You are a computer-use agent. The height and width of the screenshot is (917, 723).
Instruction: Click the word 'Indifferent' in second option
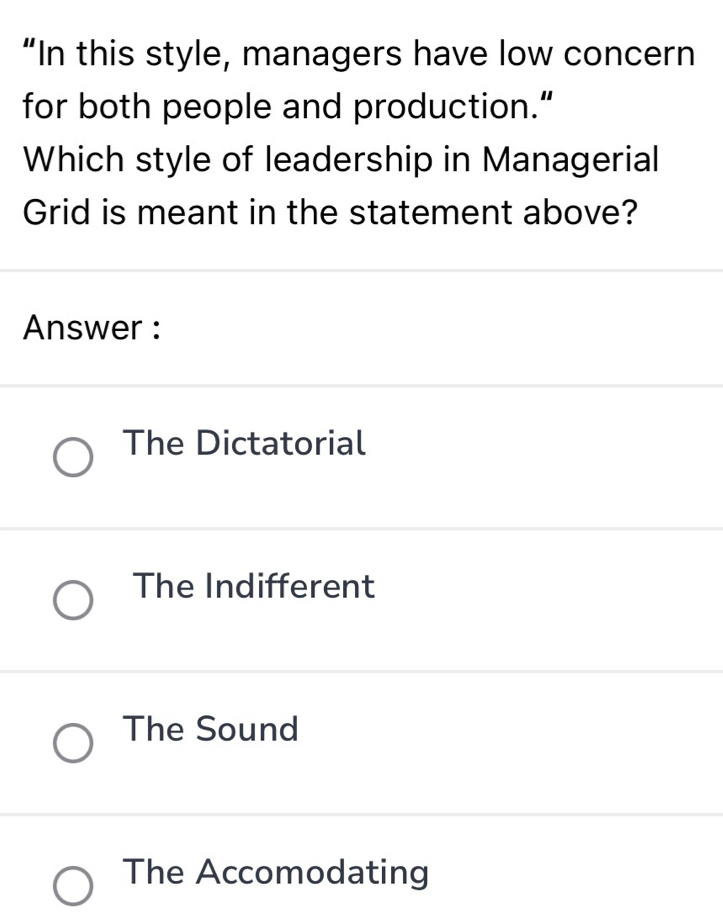[x=290, y=586]
